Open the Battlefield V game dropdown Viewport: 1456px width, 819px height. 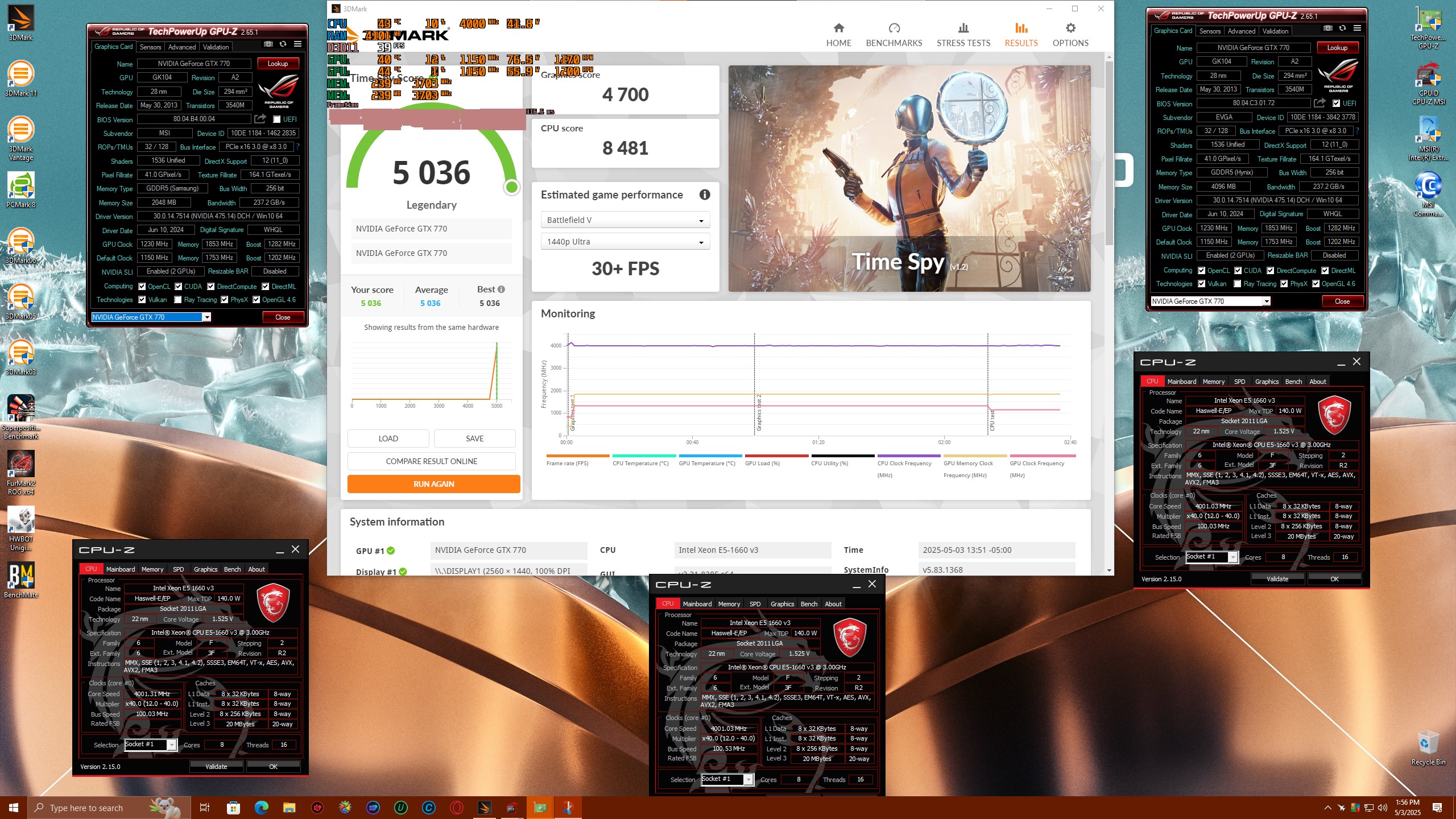click(625, 220)
